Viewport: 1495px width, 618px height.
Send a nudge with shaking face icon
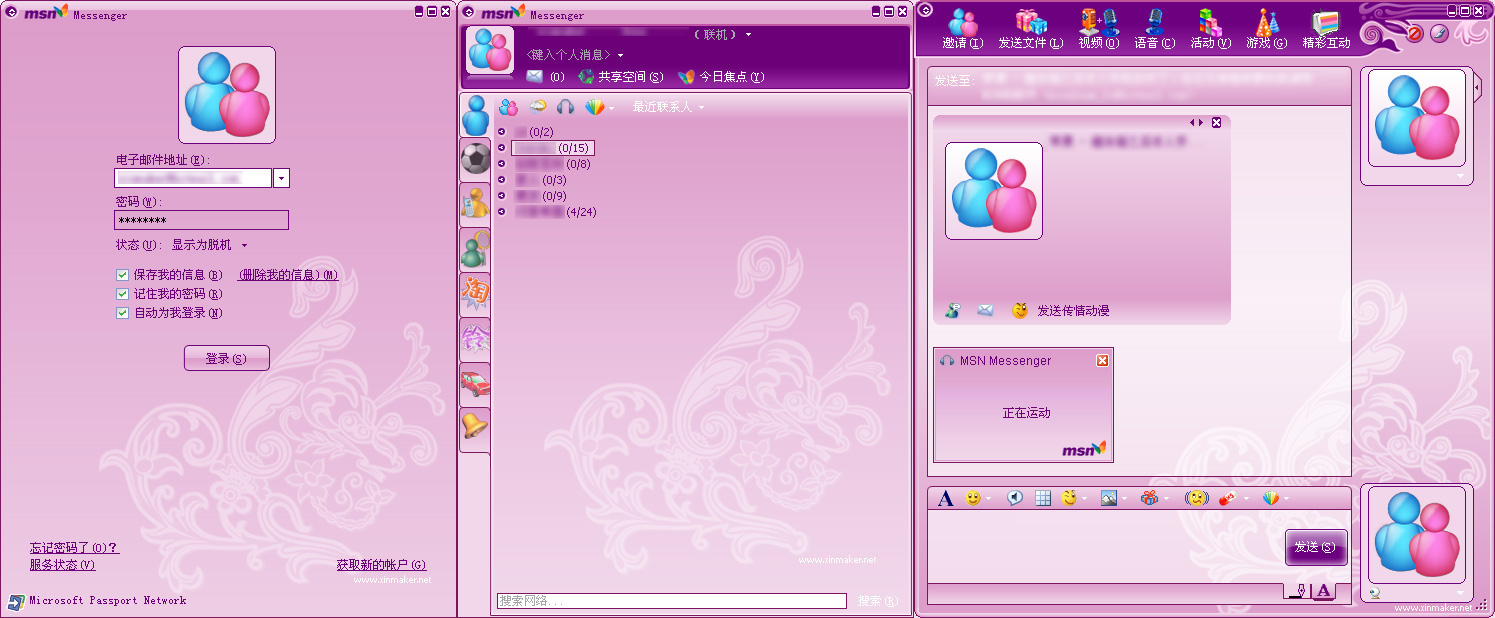(x=1196, y=498)
